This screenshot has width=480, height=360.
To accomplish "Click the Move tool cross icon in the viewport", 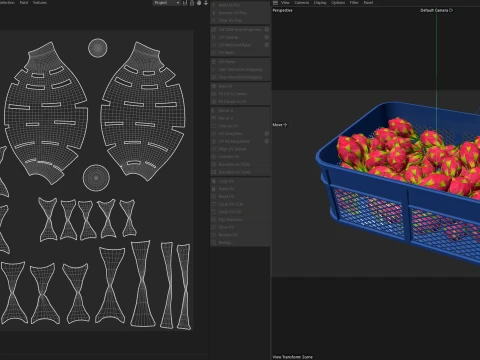I will point(285,125).
